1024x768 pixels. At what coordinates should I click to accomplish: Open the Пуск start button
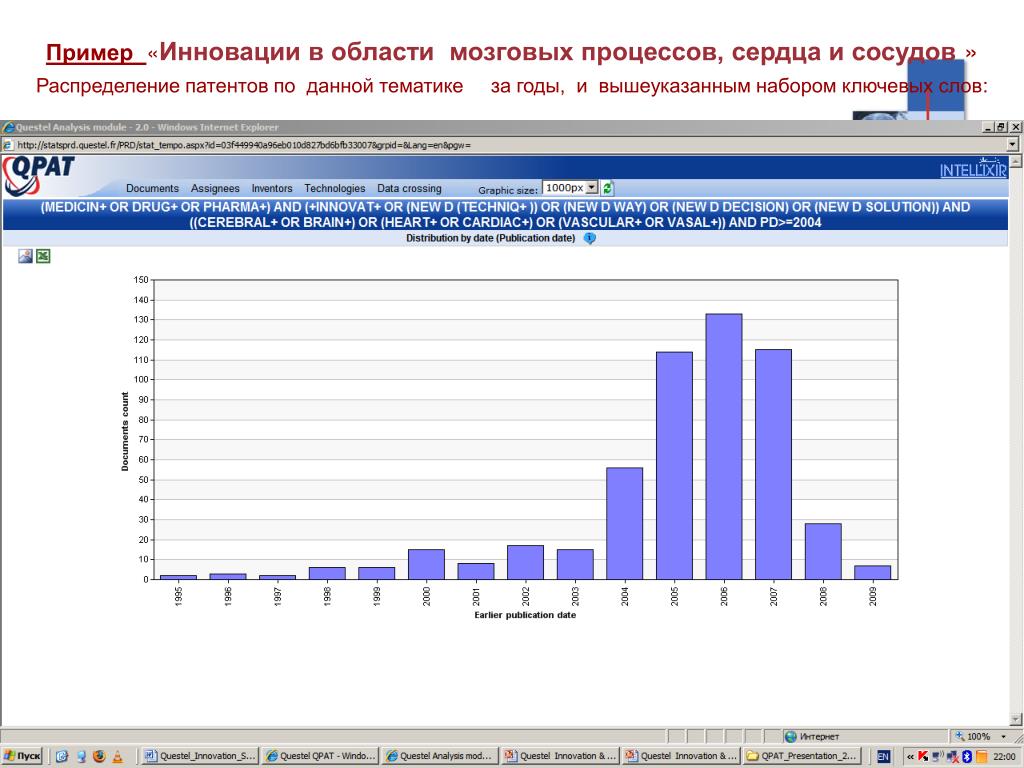(23, 756)
